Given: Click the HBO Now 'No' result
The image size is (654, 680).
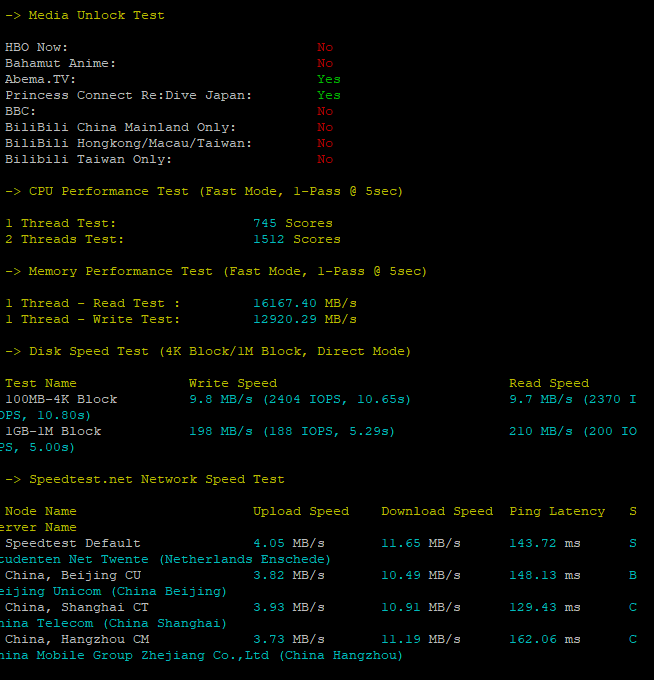Looking at the screenshot, I should [x=325, y=47].
